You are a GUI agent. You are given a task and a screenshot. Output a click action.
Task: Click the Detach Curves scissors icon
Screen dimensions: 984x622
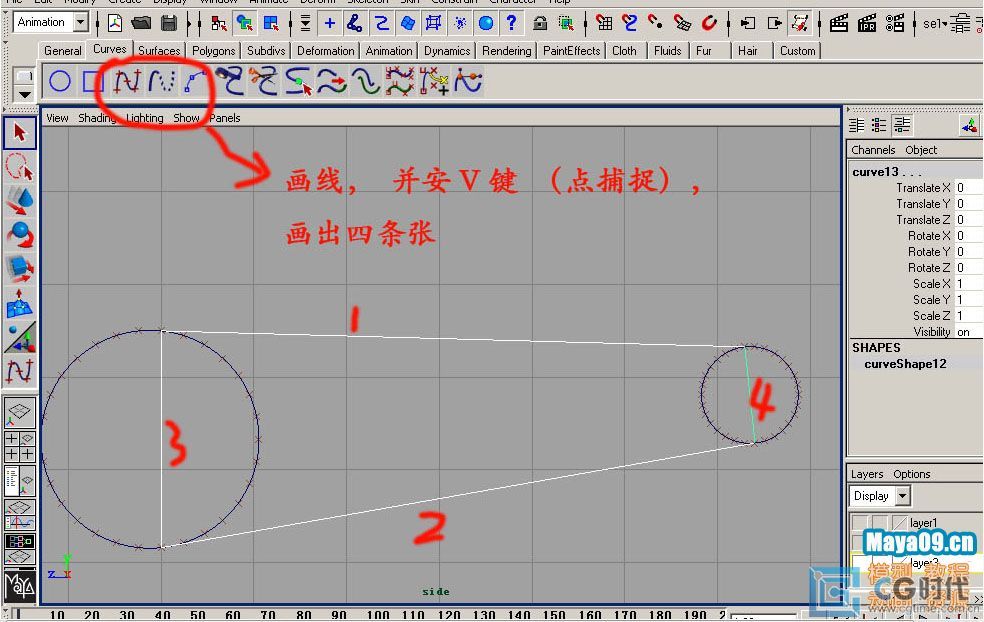click(264, 82)
